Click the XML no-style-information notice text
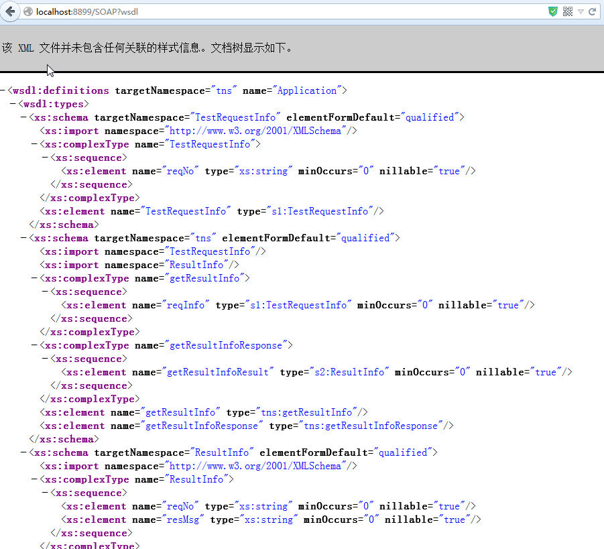The image size is (604, 549). (147, 48)
